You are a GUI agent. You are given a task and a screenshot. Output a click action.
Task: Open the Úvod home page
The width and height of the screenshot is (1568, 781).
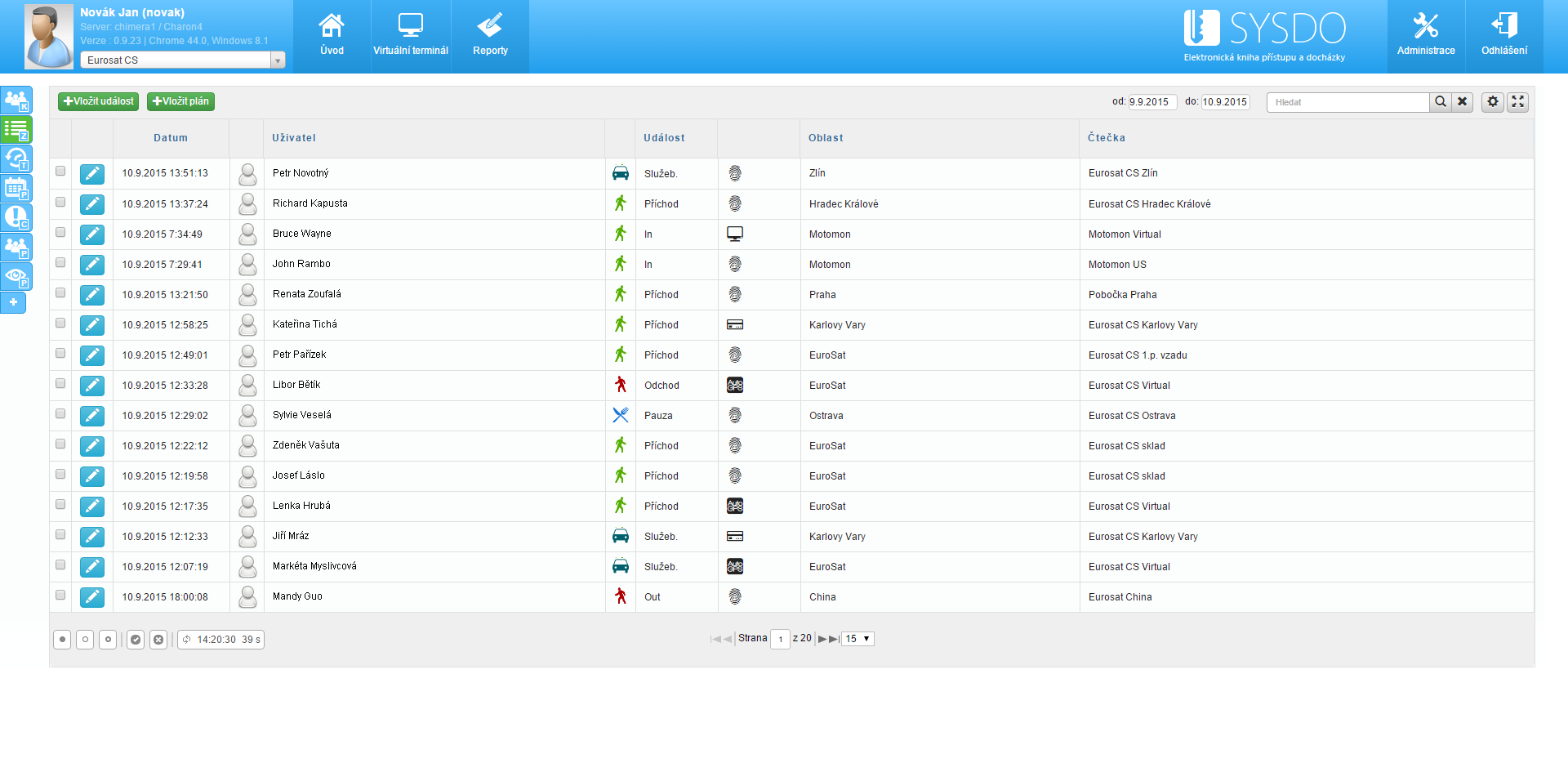pos(332,36)
